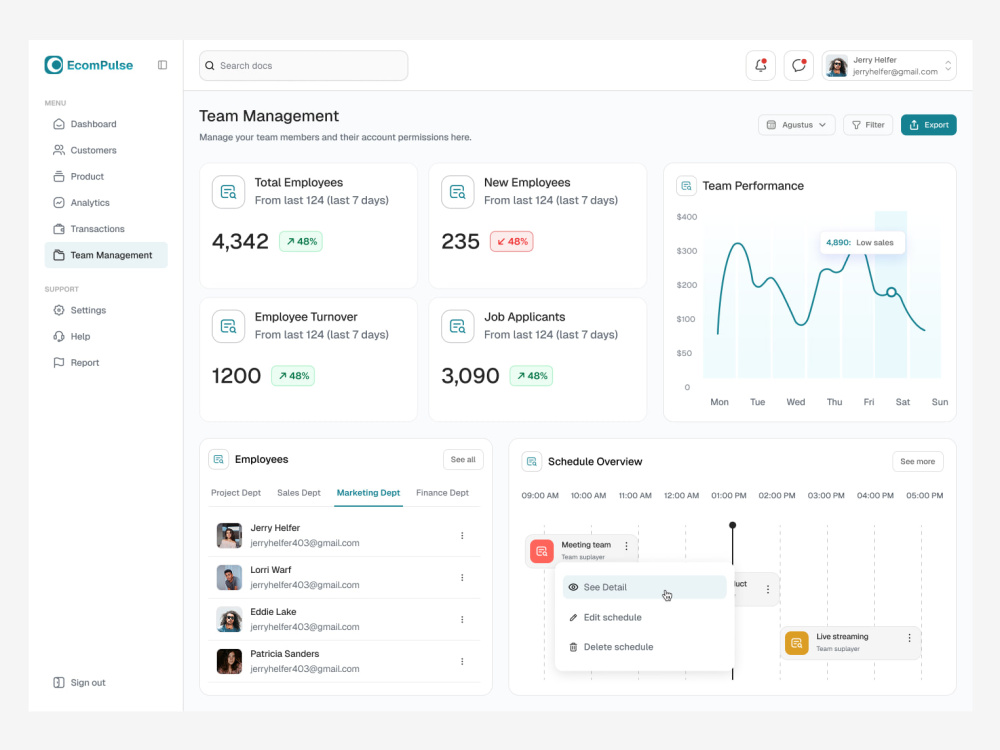Switch to Finance Dept tab
1000x750 pixels.
coord(442,492)
